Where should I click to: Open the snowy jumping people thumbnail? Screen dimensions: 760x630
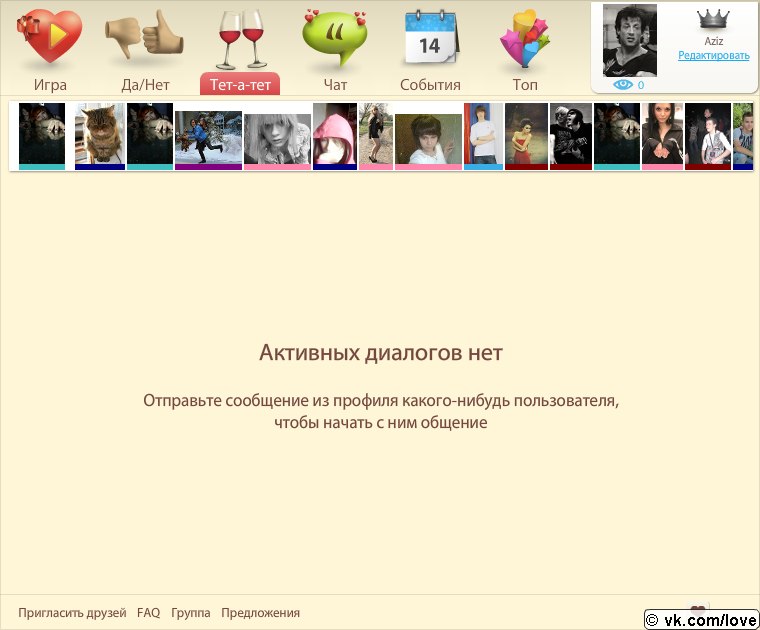coord(208,137)
